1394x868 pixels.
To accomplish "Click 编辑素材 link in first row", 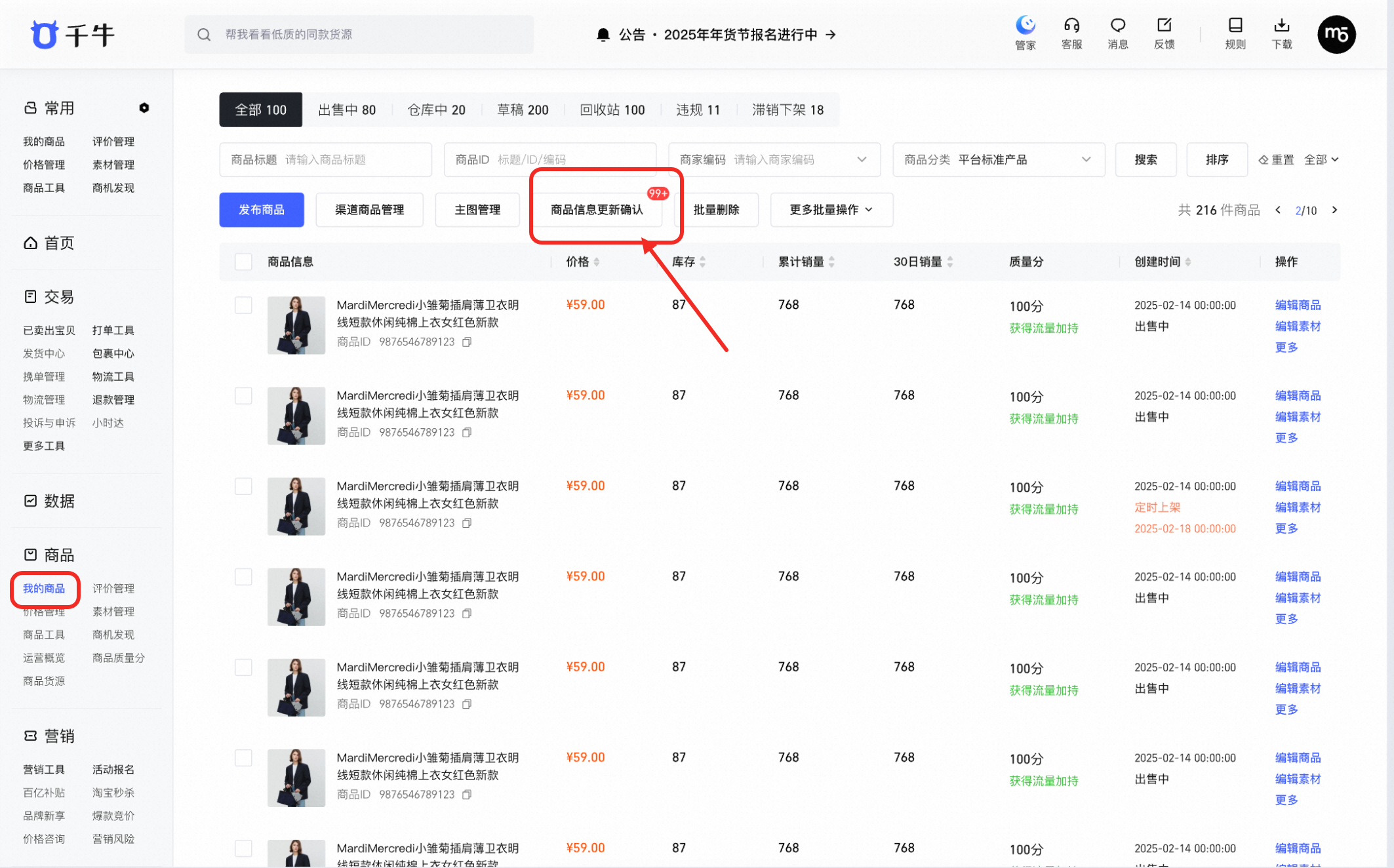I will (1298, 326).
